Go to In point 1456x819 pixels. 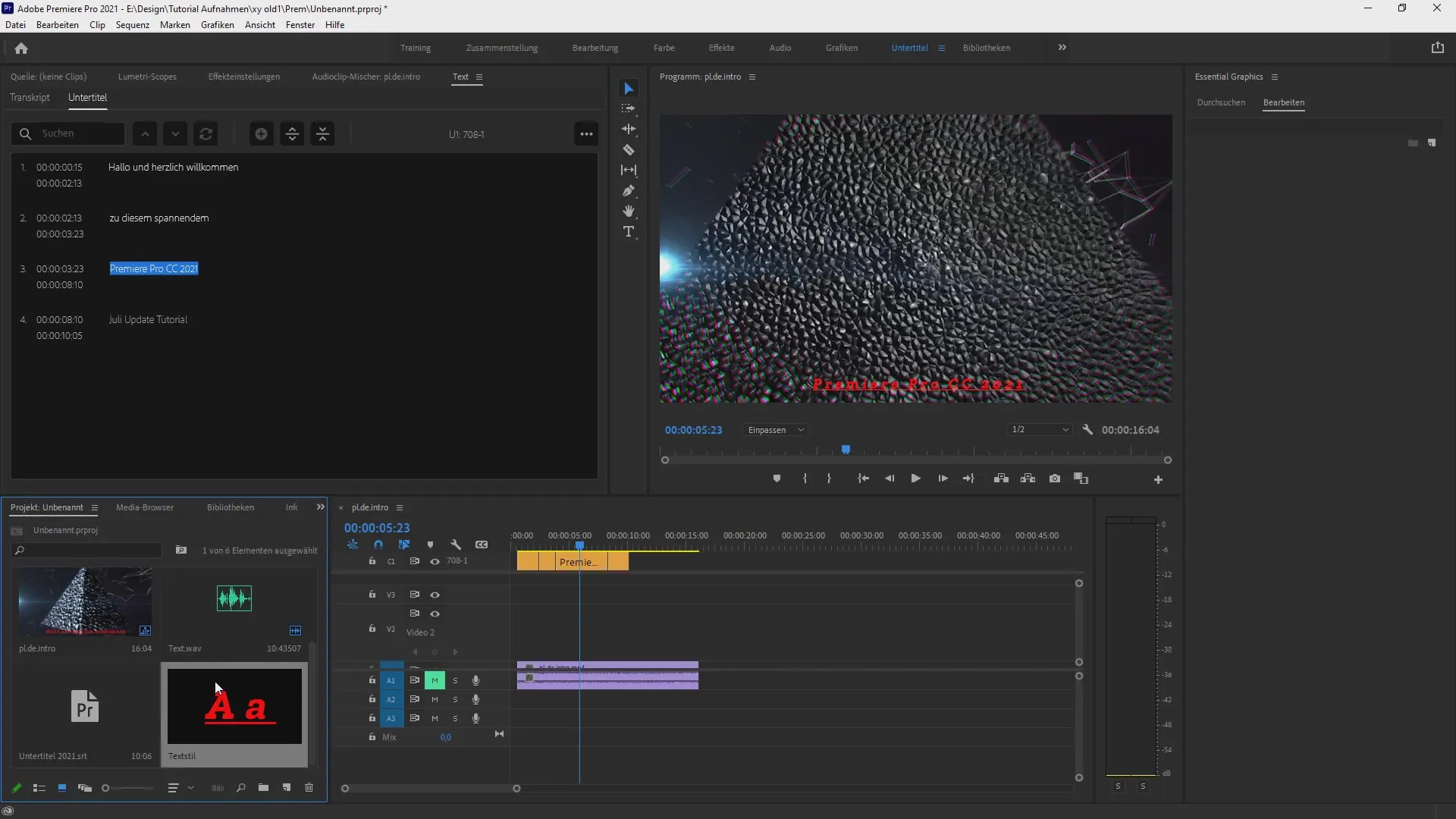(863, 479)
